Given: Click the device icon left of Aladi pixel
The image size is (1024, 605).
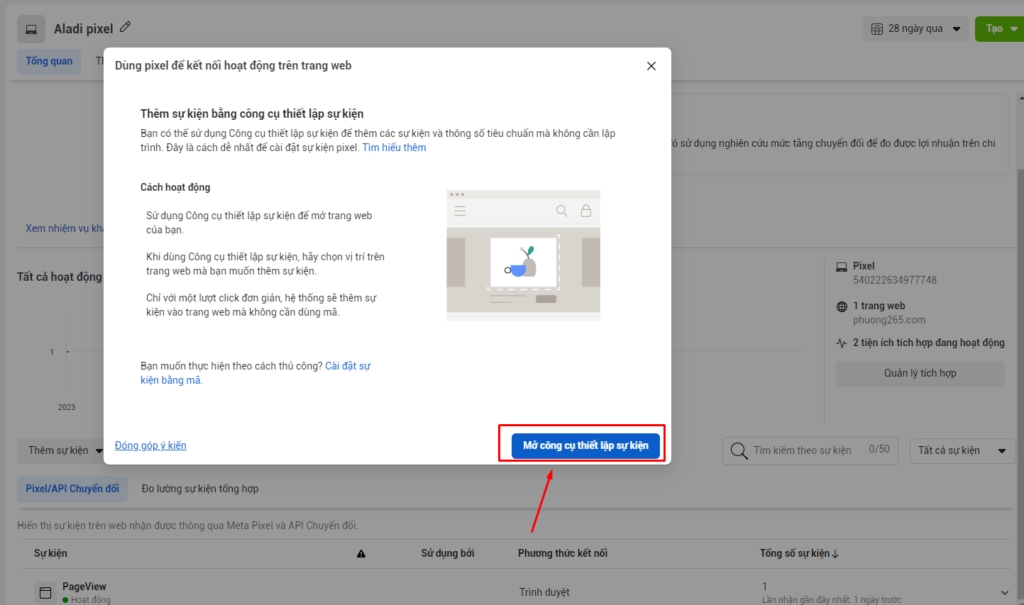Looking at the screenshot, I should tap(31, 29).
